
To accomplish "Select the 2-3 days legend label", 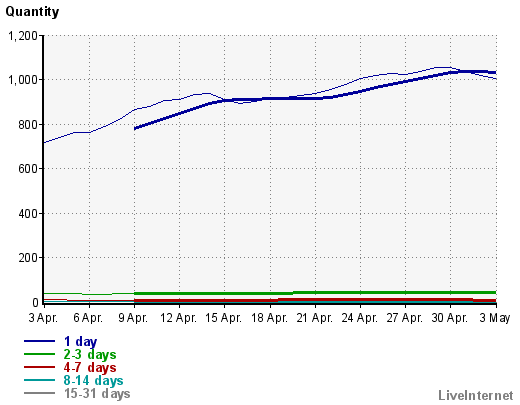I will (x=90, y=354).
